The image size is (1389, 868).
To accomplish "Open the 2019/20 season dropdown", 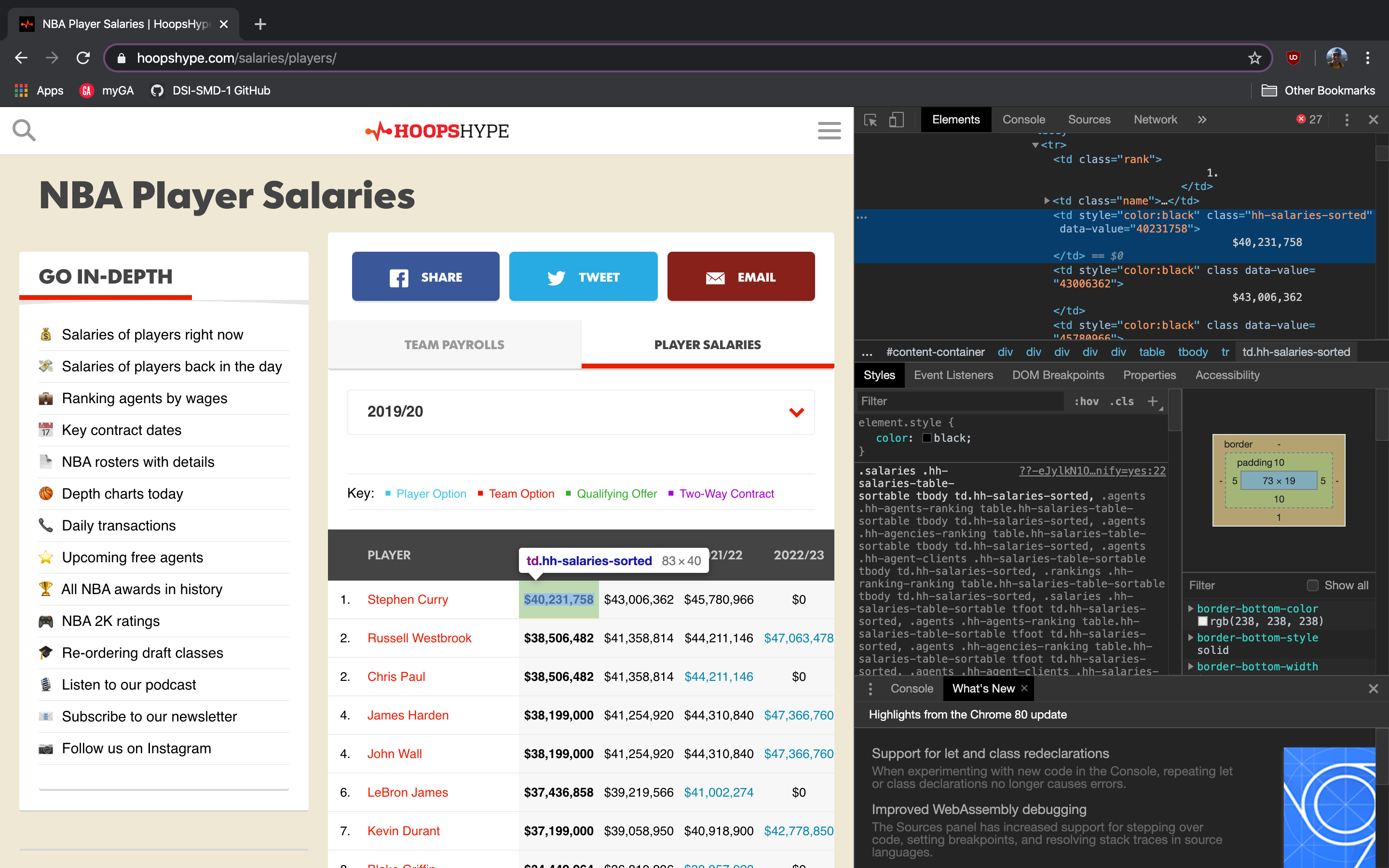I will pyautogui.click(x=581, y=412).
